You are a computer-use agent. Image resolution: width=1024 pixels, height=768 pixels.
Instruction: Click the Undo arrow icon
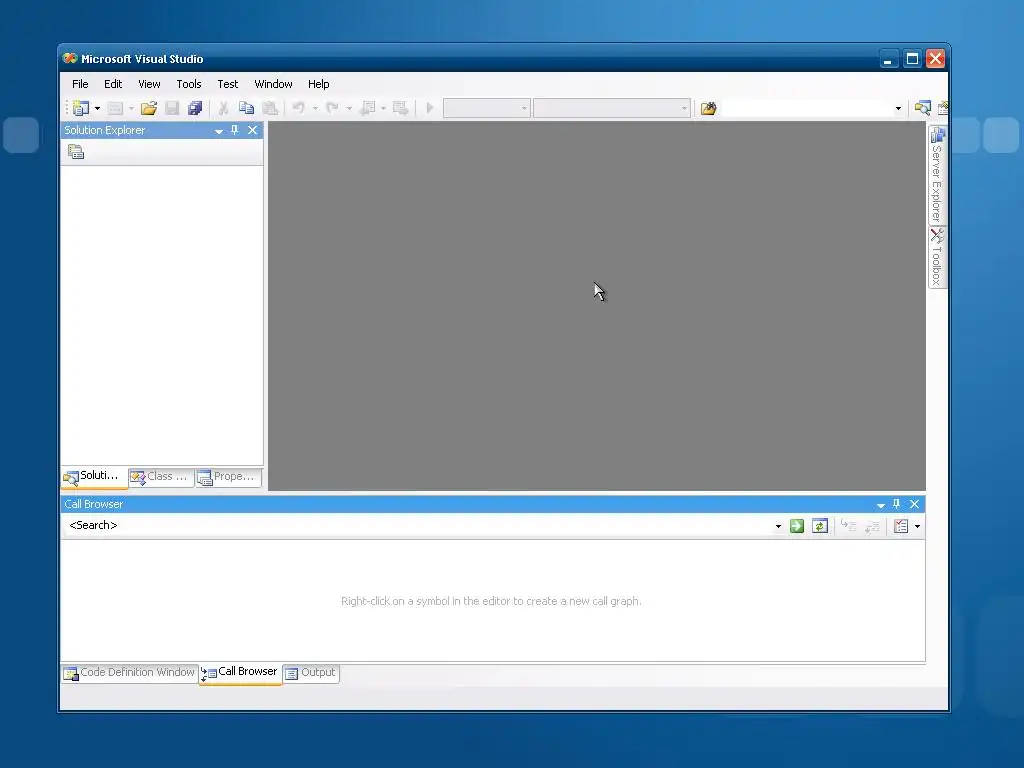click(x=298, y=108)
